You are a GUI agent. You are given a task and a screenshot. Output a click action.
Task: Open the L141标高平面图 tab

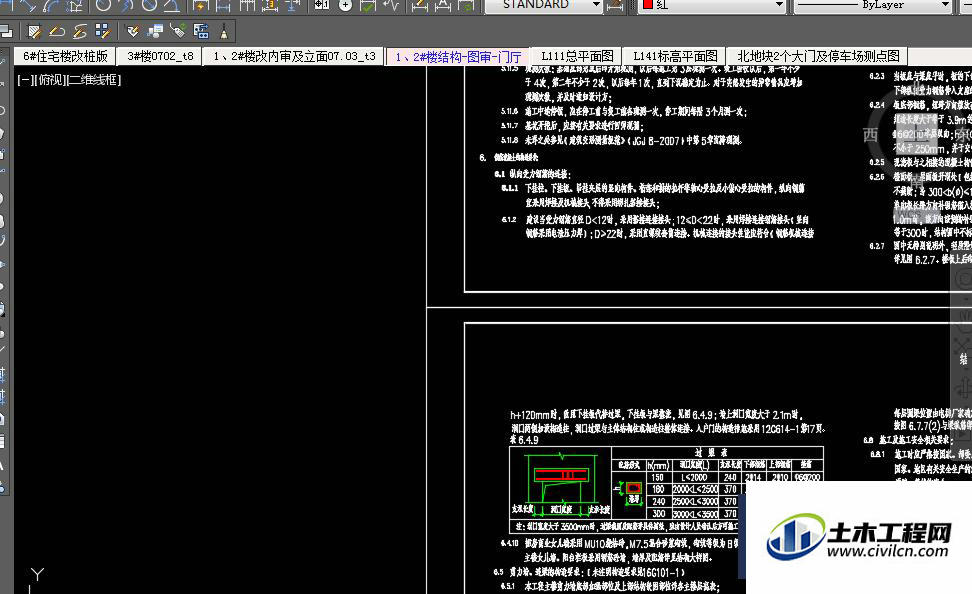click(675, 56)
